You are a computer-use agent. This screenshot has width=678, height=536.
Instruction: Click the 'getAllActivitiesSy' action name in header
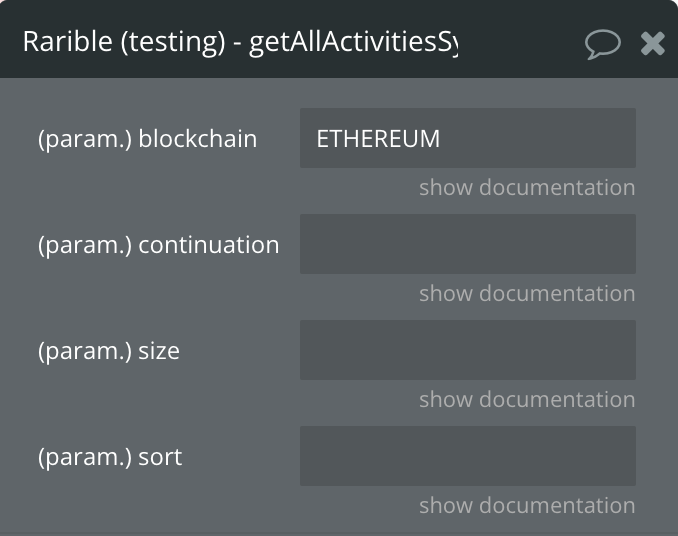click(x=353, y=42)
